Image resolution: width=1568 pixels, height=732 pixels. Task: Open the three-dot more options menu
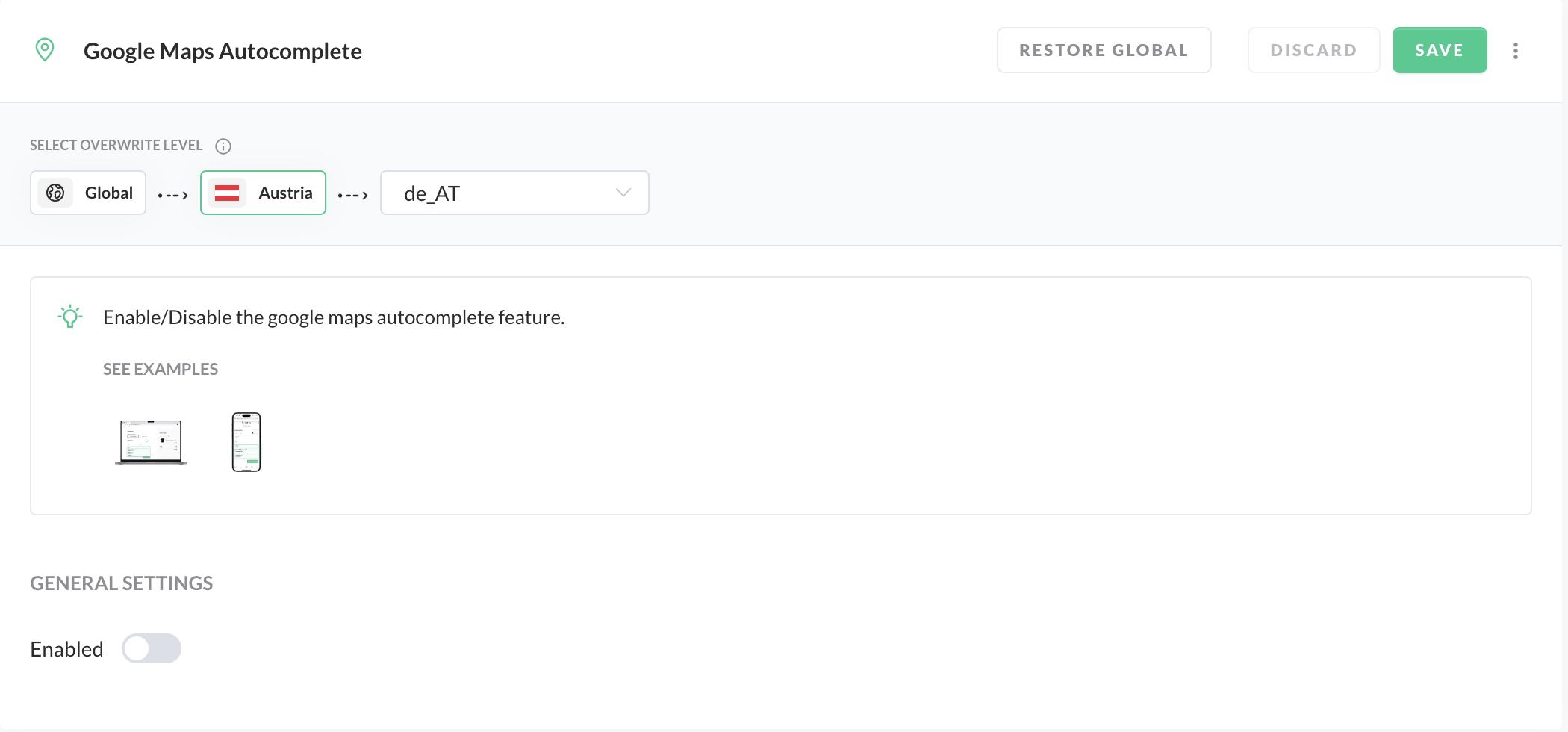[x=1515, y=51]
